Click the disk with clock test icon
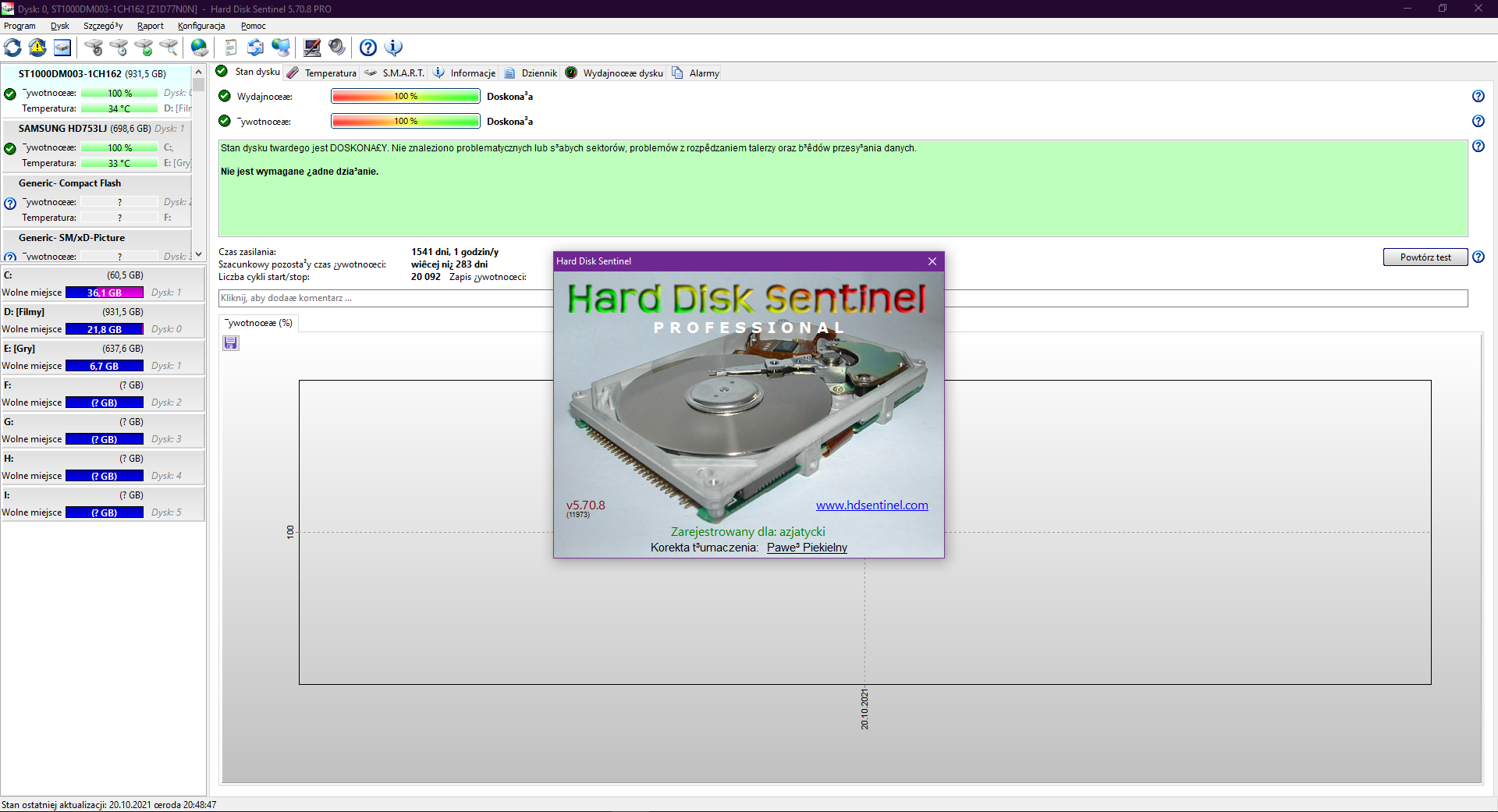 [x=119, y=48]
